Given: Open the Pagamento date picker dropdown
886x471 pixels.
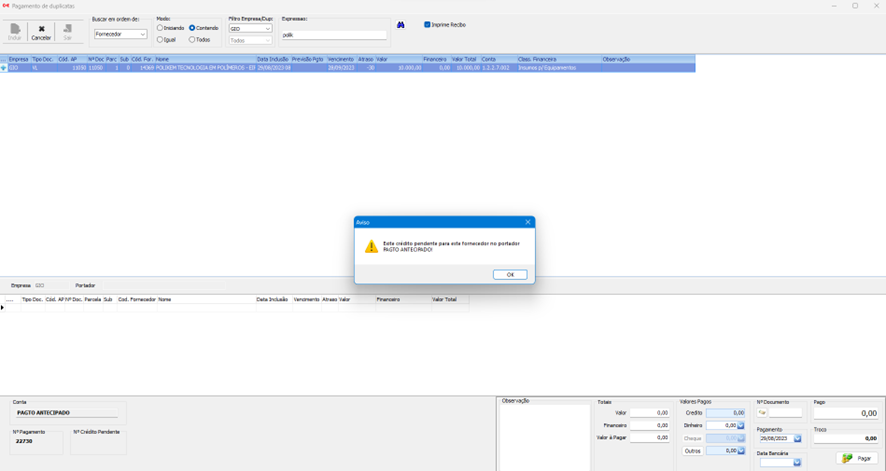Looking at the screenshot, I should 797,438.
